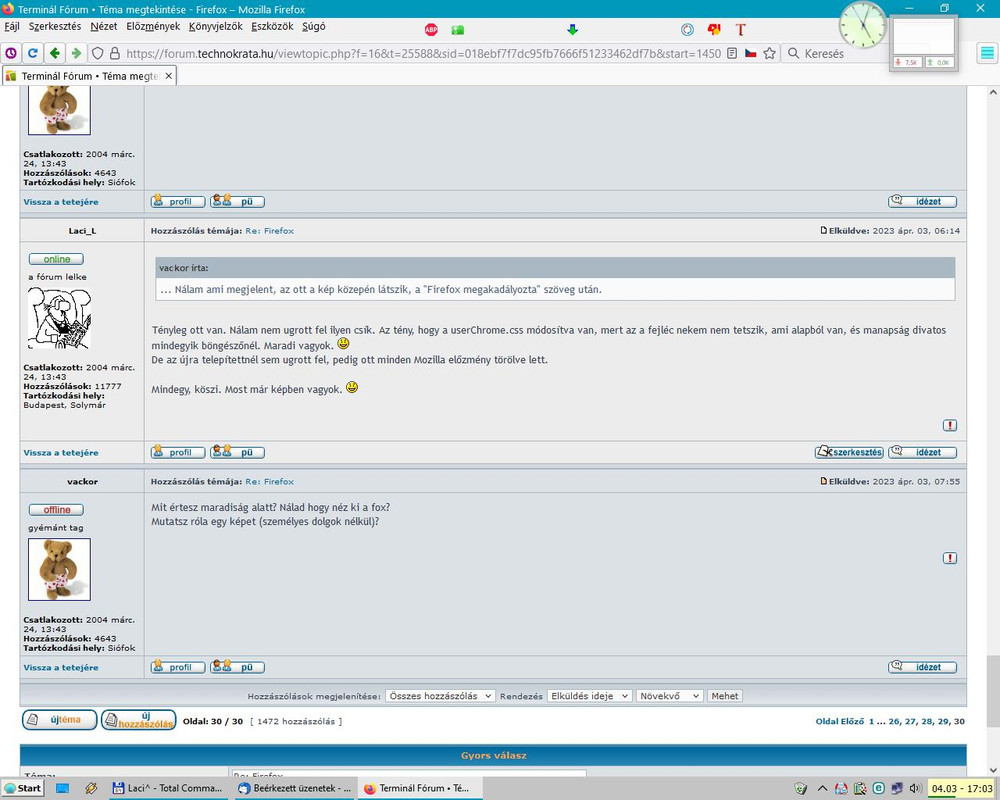Click the URL address bar
1000x800 pixels.
click(x=423, y=53)
